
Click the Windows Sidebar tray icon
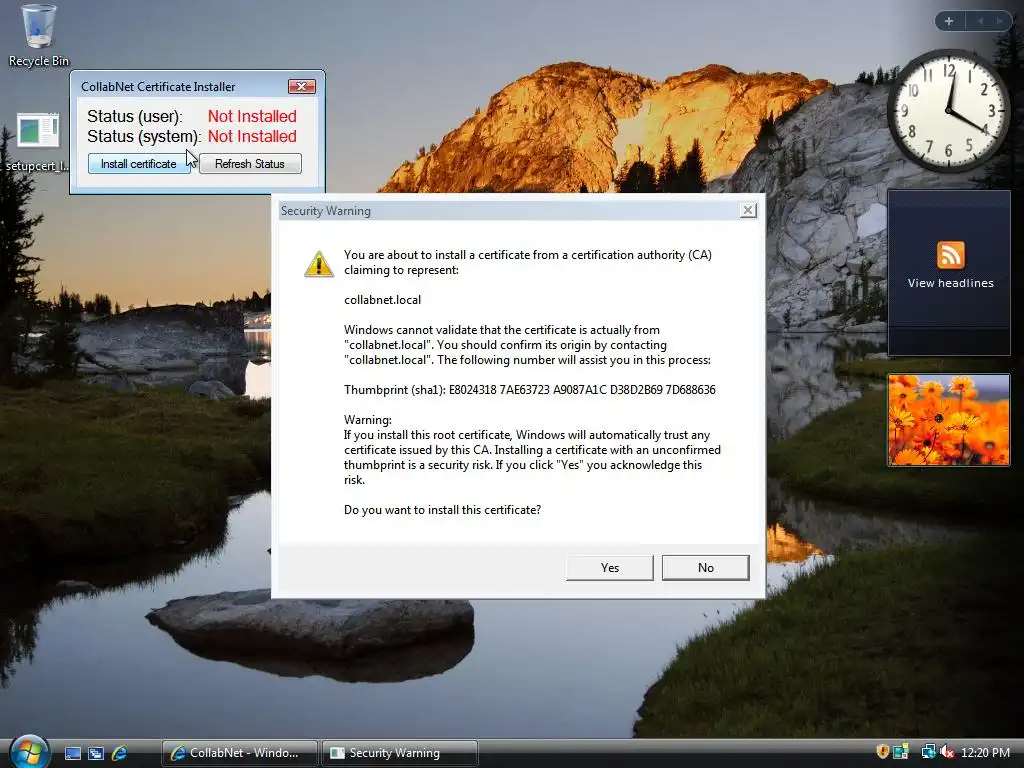(x=901, y=752)
